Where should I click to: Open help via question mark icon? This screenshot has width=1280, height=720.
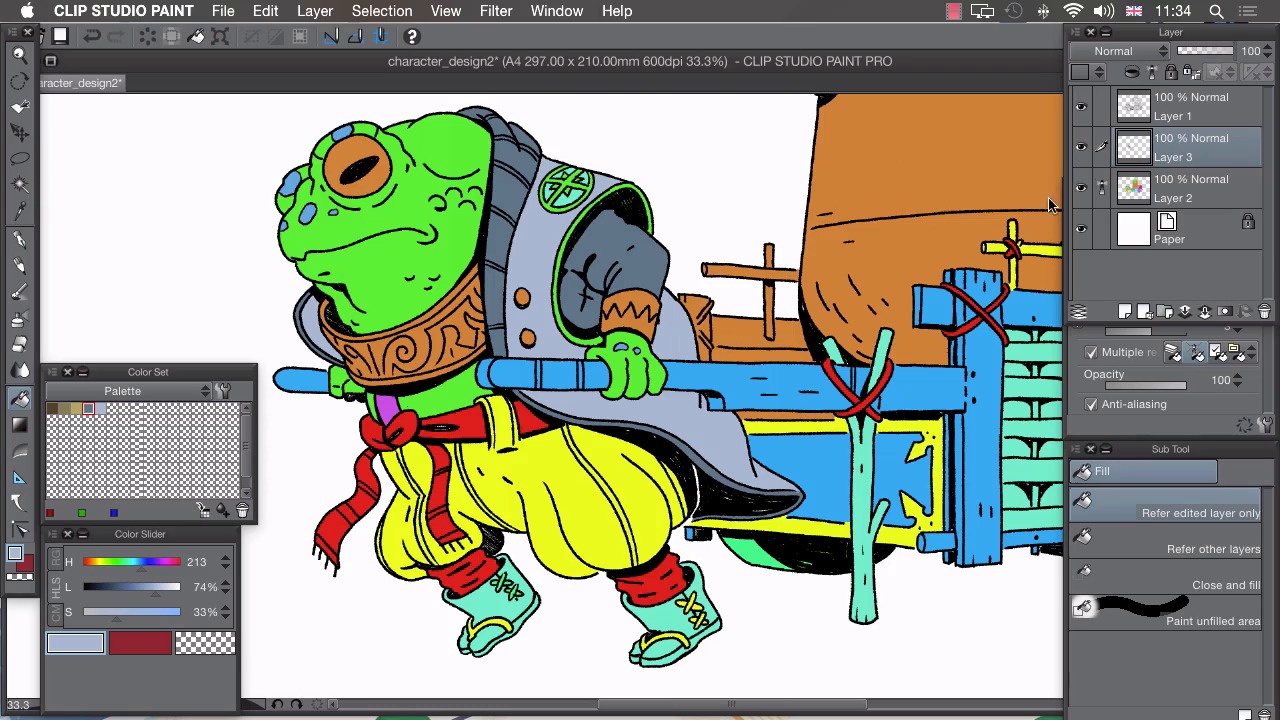[x=411, y=37]
